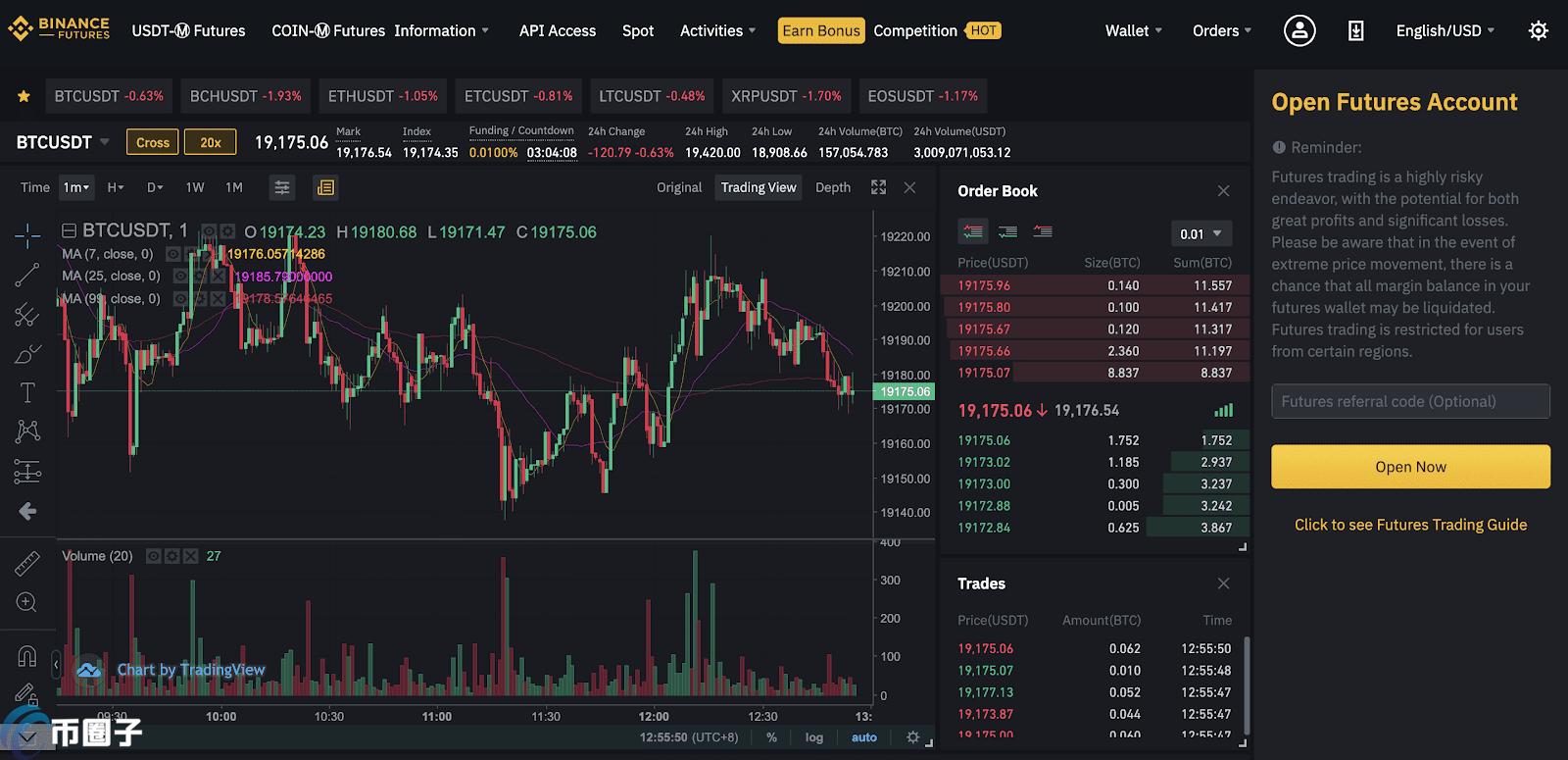Open the user profile icon
The height and width of the screenshot is (760, 1568).
[1299, 30]
